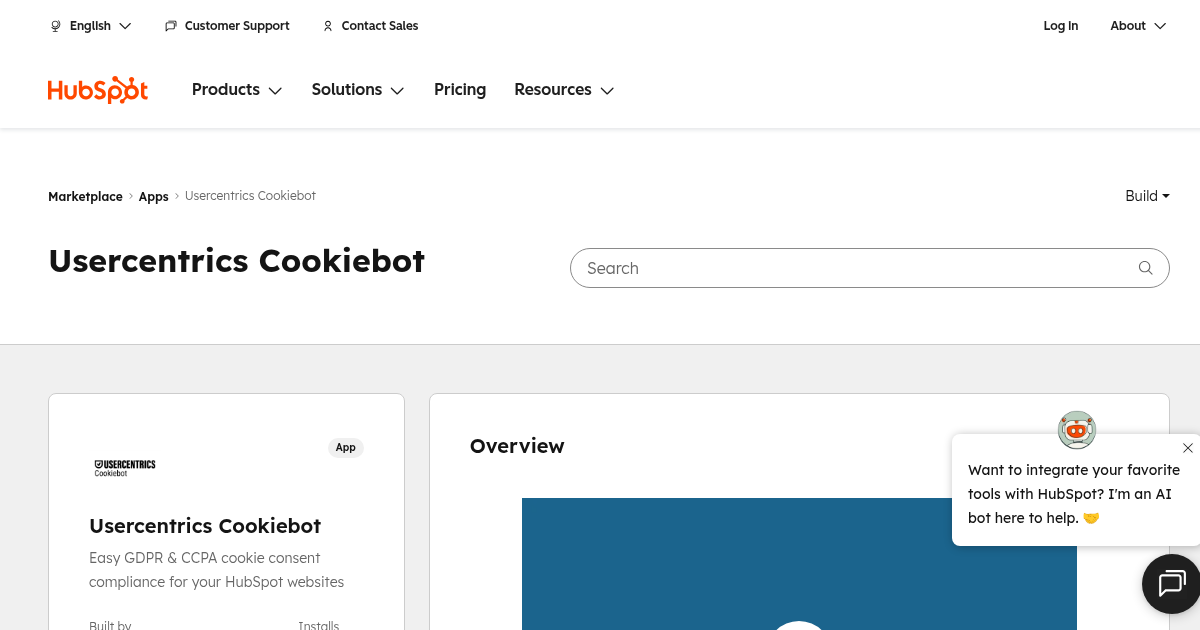Click the Usercentrics Cookiebot card title
Image resolution: width=1200 pixels, height=630 pixels.
(205, 526)
